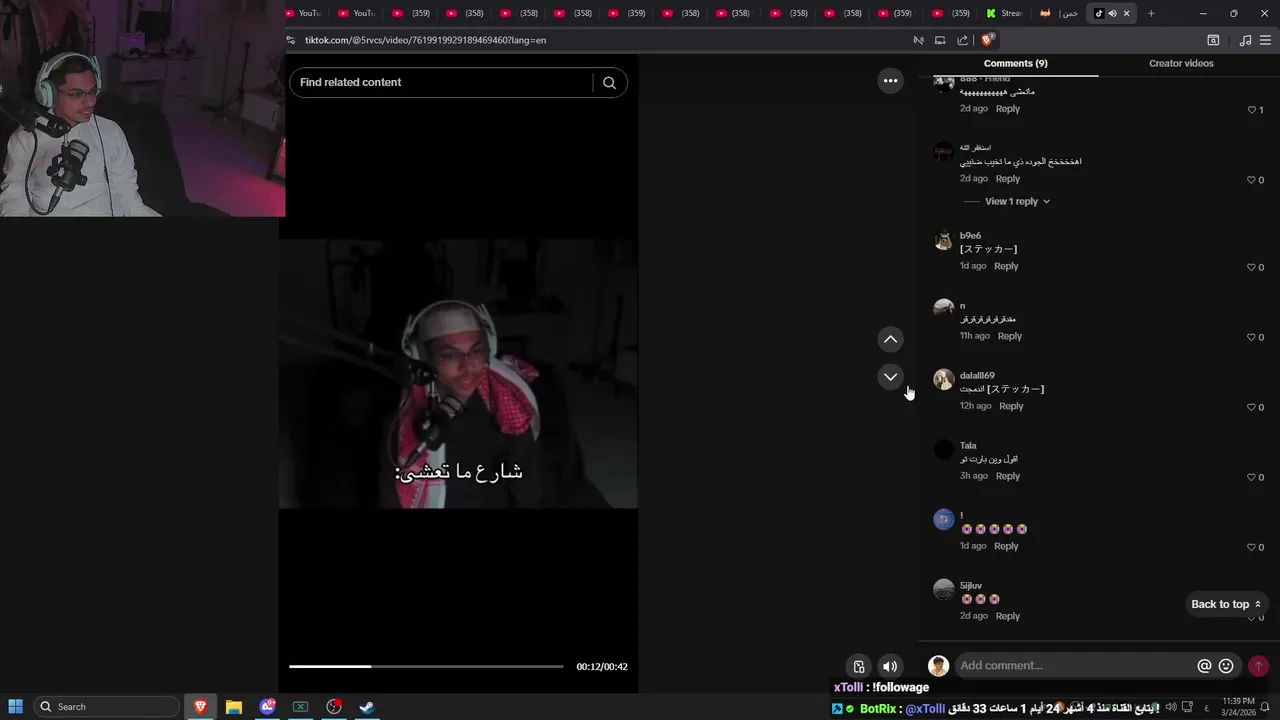This screenshot has height=720, width=1280.
Task: Click username 5ijluv
Action: coord(971,586)
